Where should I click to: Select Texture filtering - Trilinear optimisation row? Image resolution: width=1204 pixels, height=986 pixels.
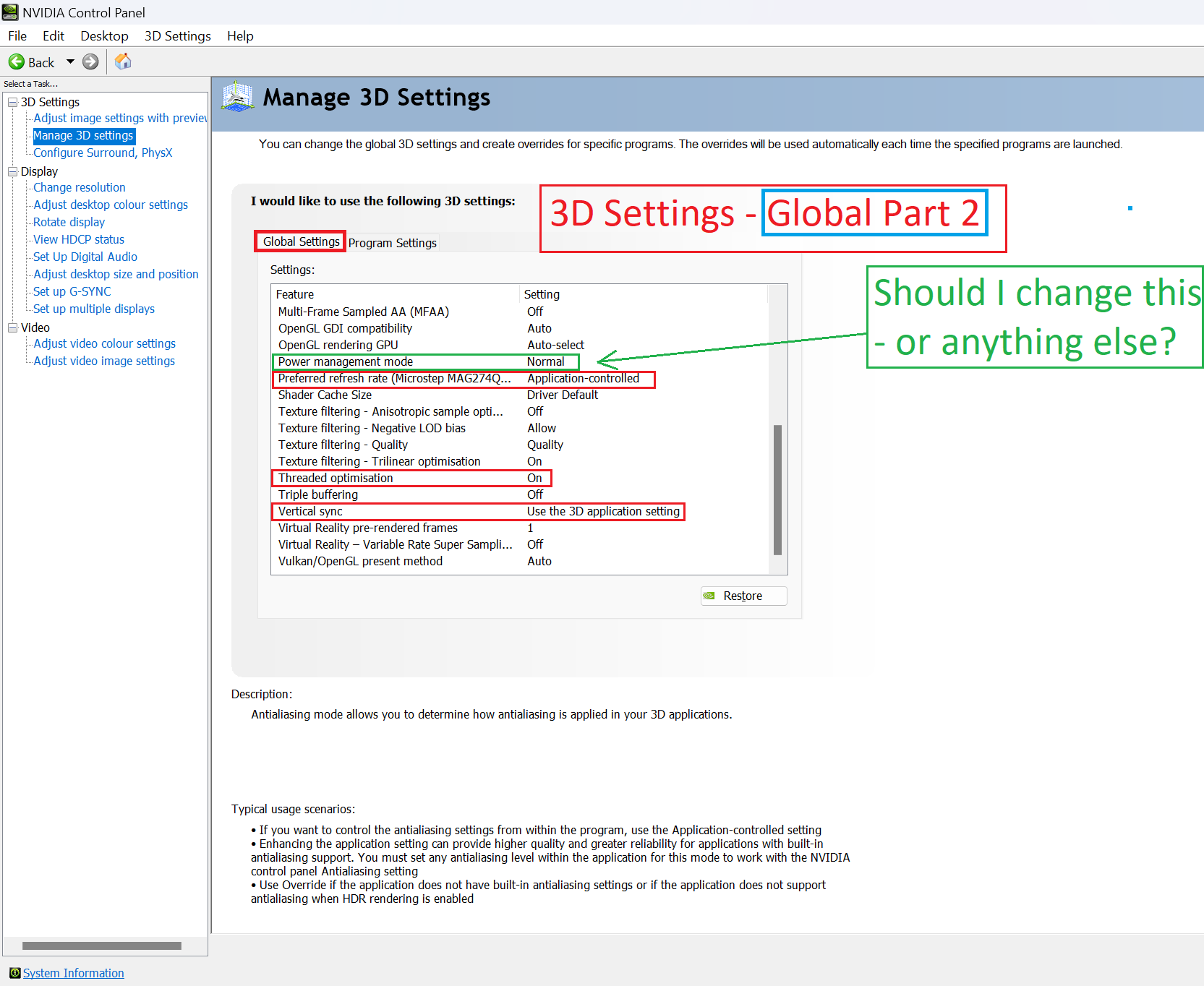coord(518,461)
